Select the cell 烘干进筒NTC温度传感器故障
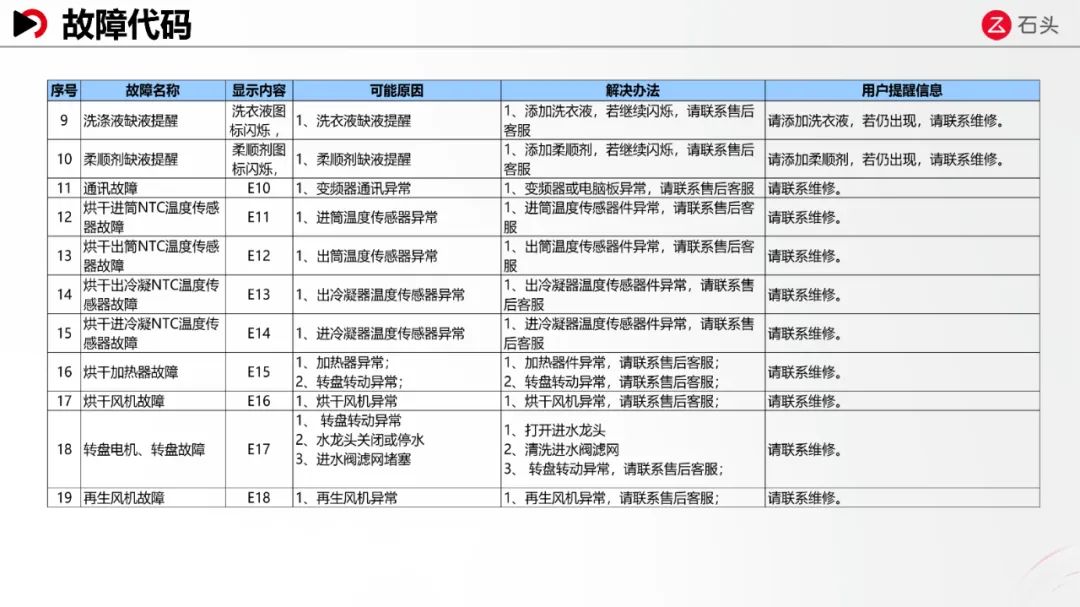The height and width of the screenshot is (607, 1080). (152, 217)
